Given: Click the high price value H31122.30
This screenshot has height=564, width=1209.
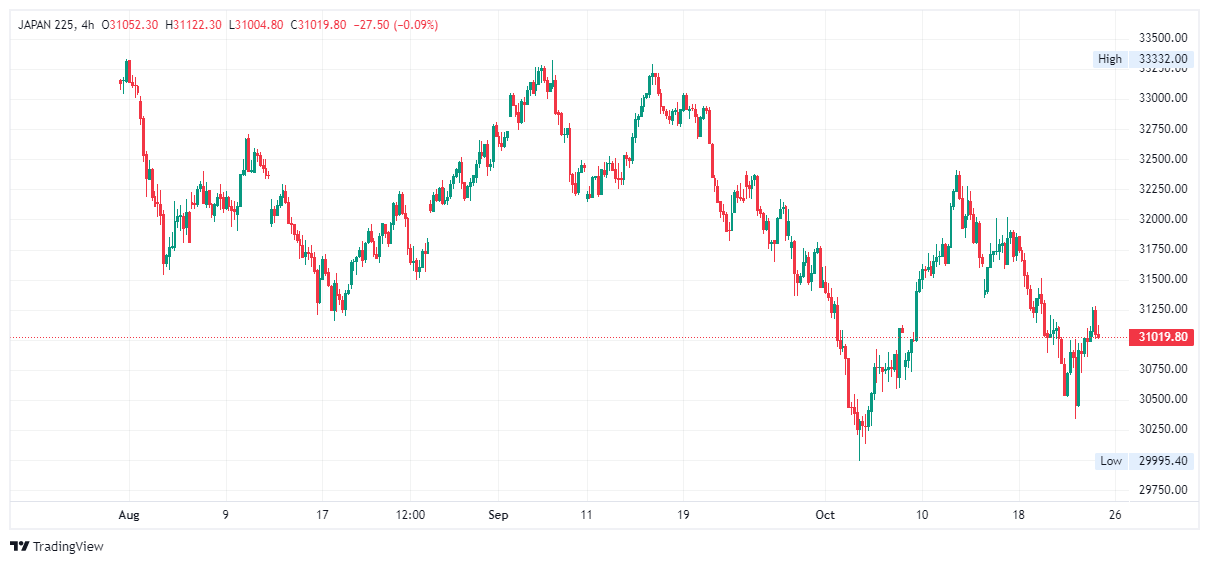Looking at the screenshot, I should (x=196, y=24).
